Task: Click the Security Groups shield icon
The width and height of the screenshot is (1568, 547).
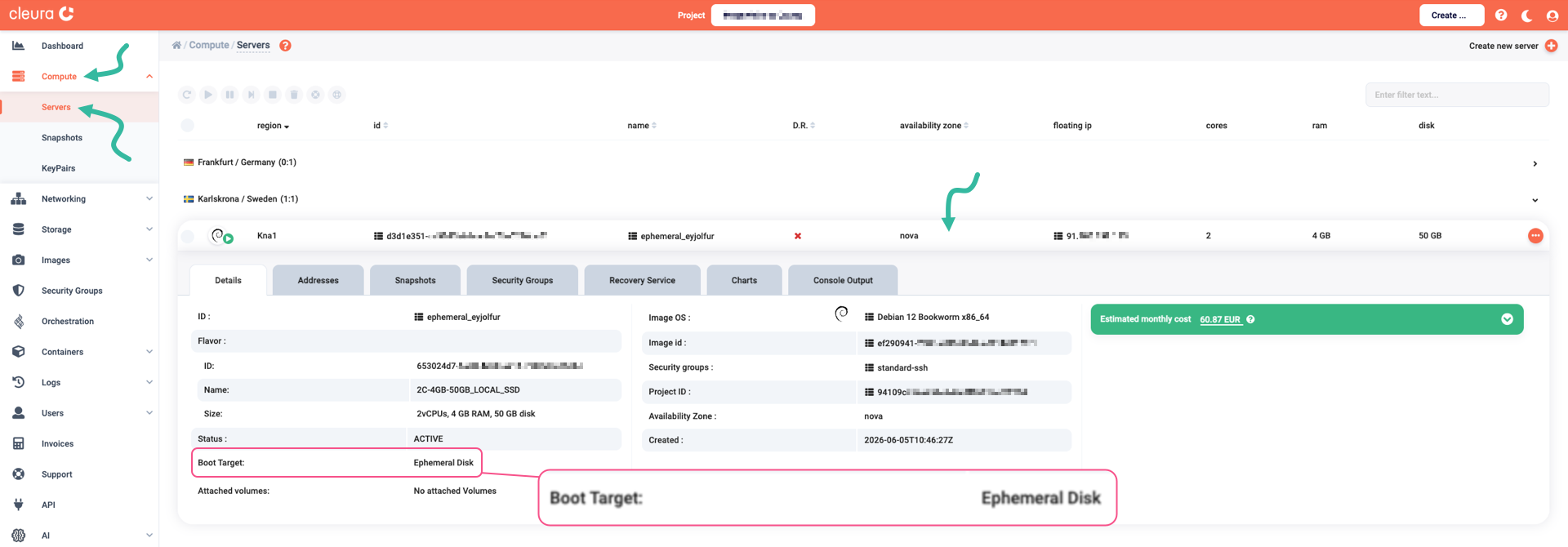Action: [x=18, y=291]
